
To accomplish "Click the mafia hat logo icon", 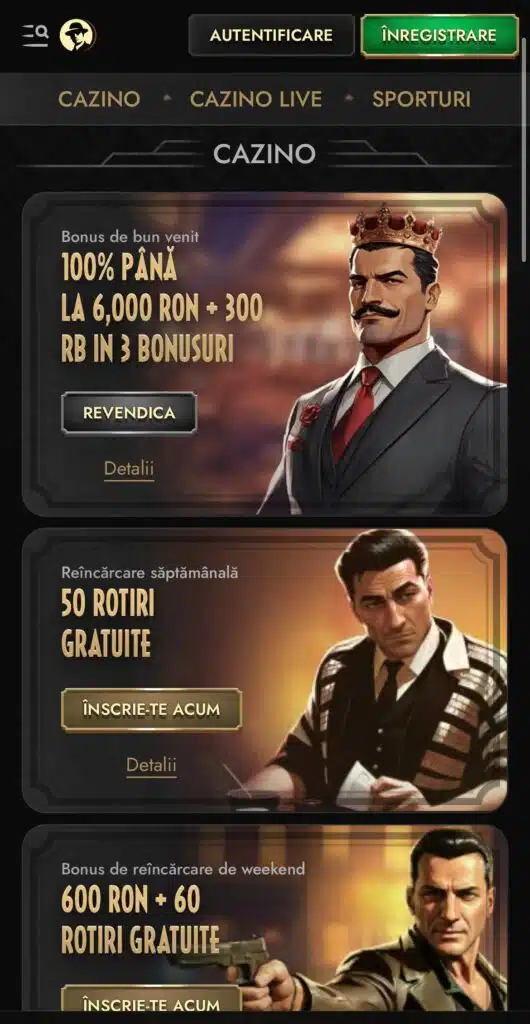I will [78, 35].
